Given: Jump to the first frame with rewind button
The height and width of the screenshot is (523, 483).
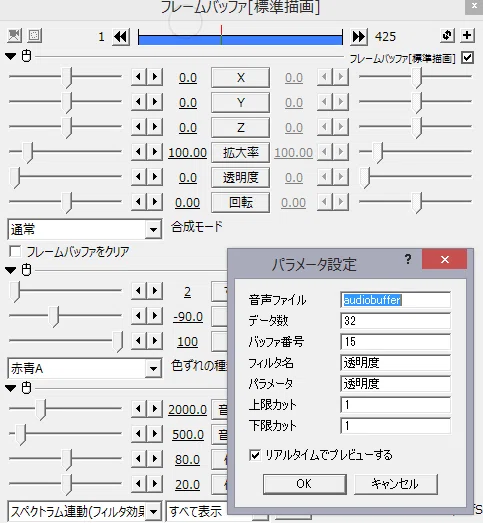Looking at the screenshot, I should (x=121, y=36).
